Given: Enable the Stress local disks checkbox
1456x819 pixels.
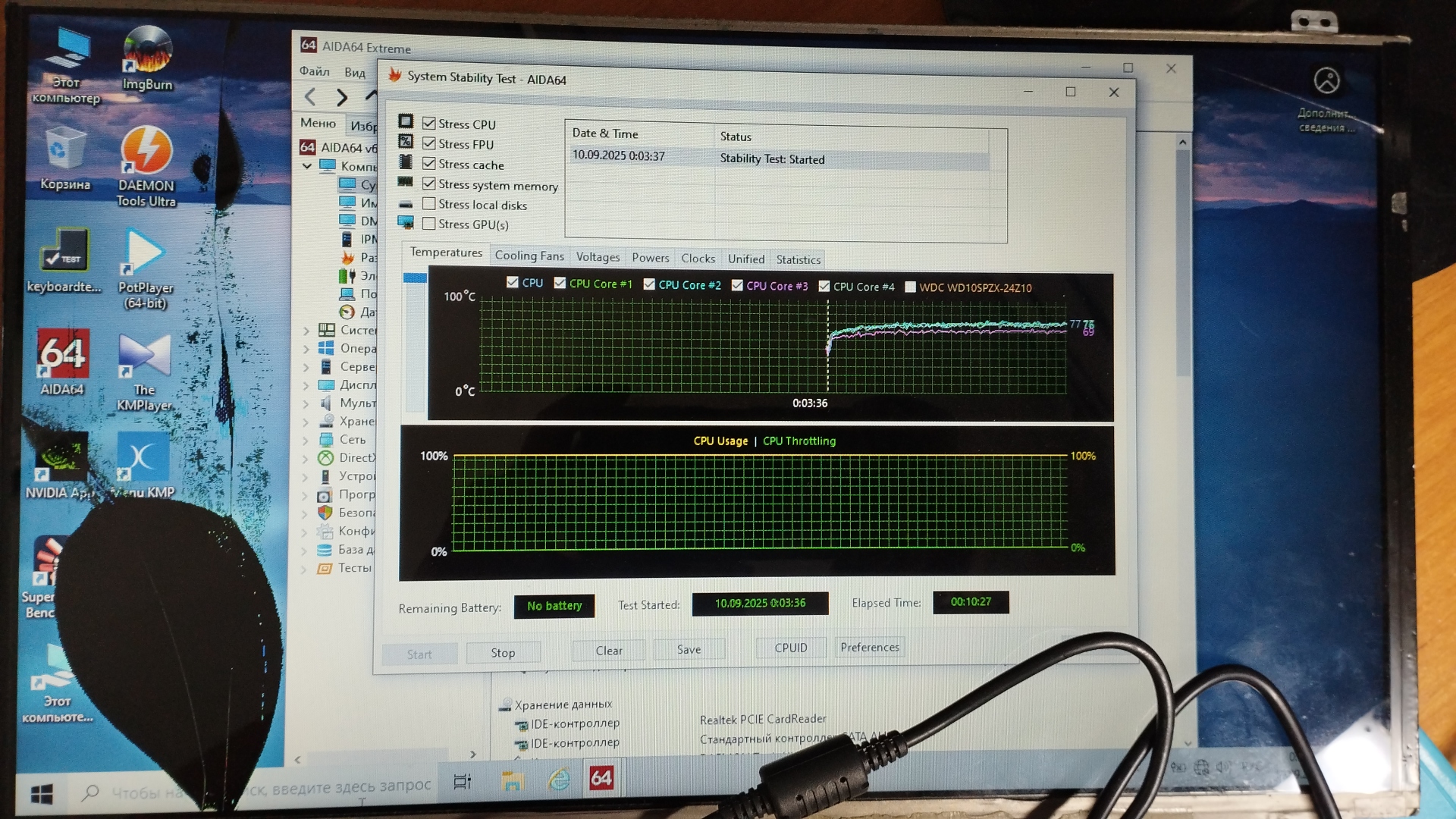Looking at the screenshot, I should [x=429, y=204].
